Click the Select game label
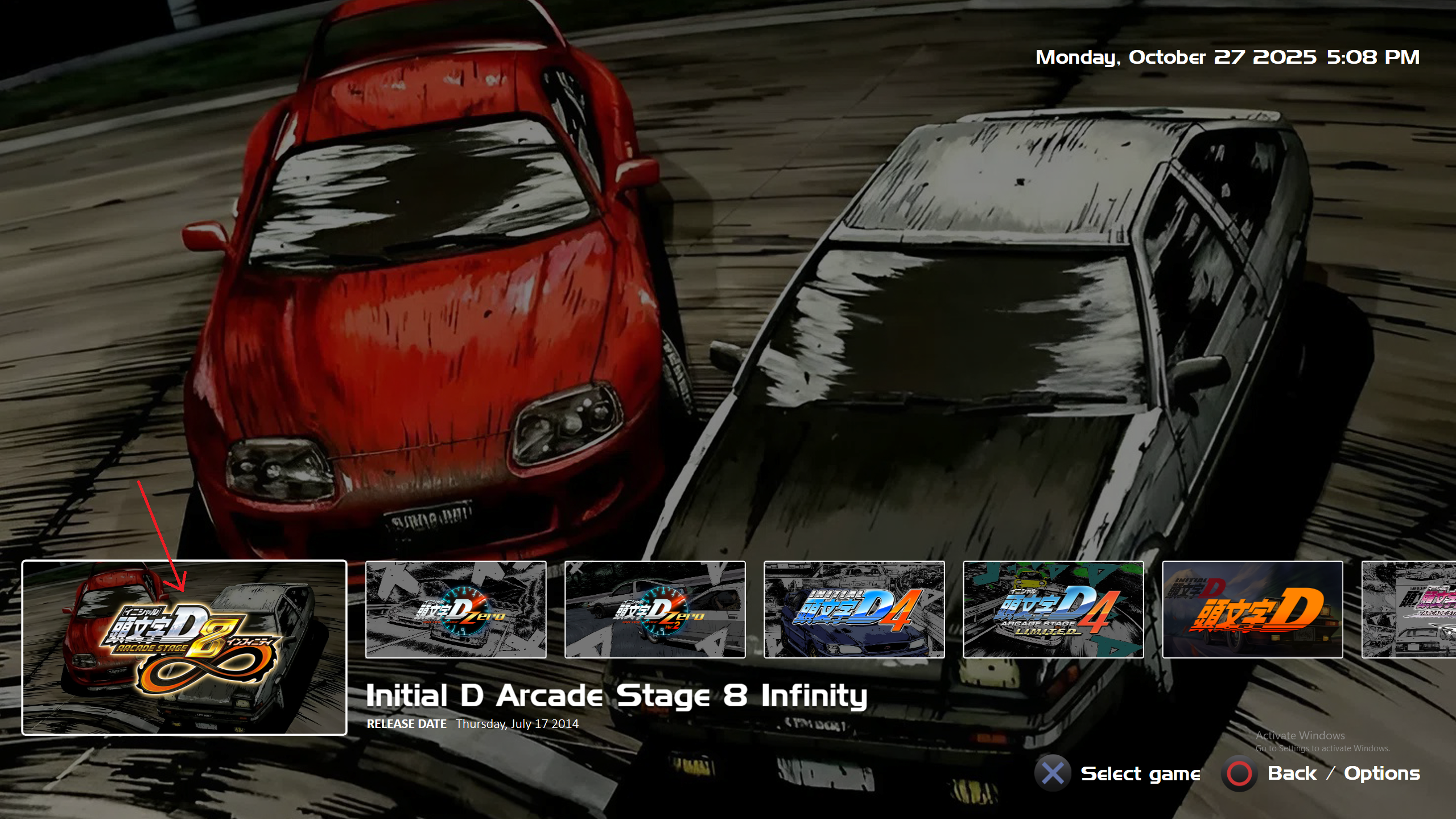1456x819 pixels. pos(1140,773)
